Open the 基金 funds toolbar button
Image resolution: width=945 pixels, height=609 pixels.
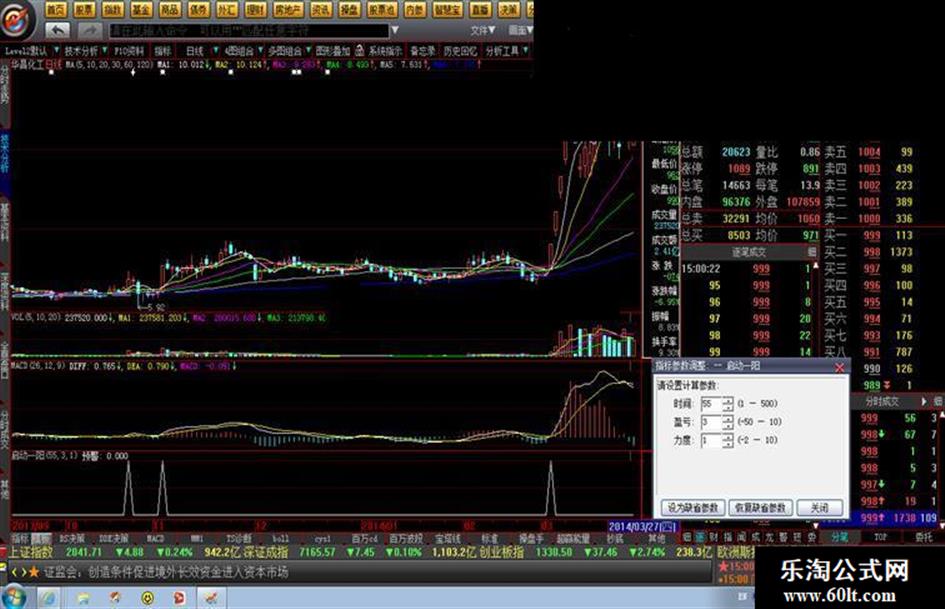point(141,9)
